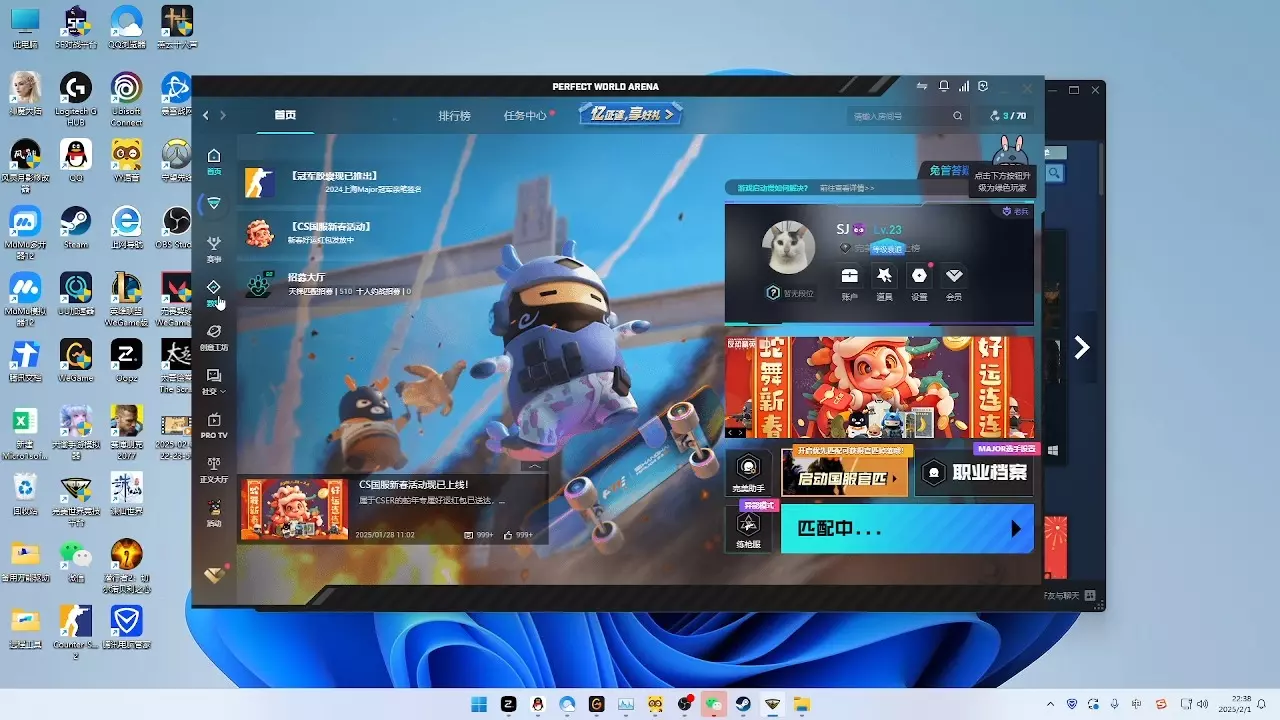Open CS国服新春活动现已上线 article card
Screen dimensions: 1280x720
click(393, 509)
